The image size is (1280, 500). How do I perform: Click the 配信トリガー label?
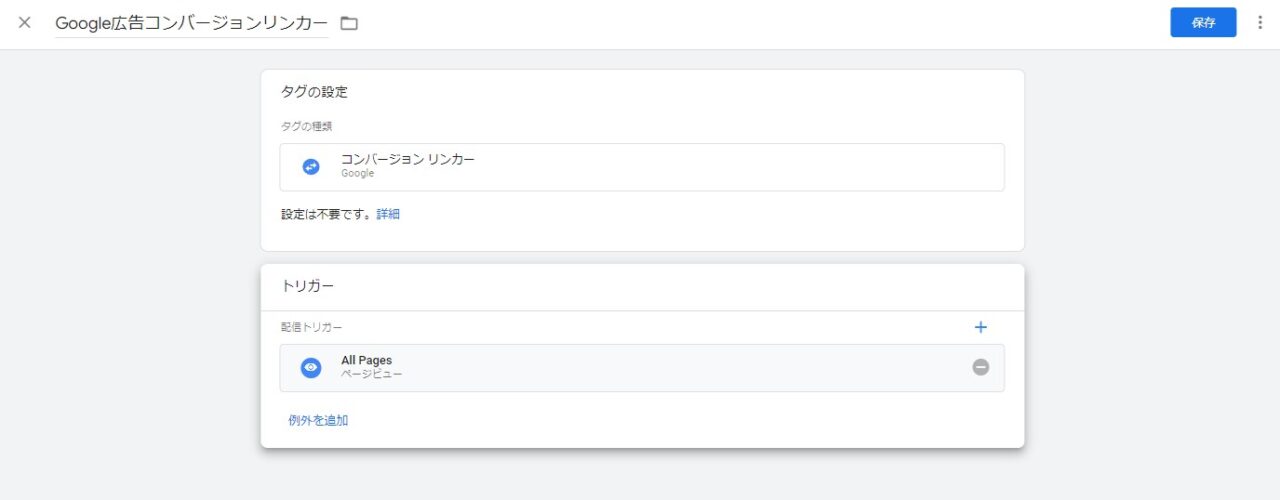tap(311, 327)
